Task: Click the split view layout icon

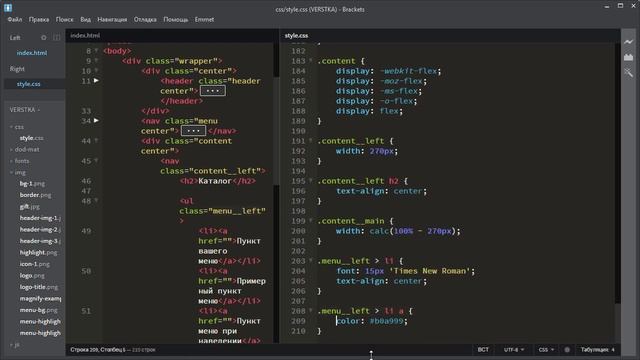Action: pos(56,38)
